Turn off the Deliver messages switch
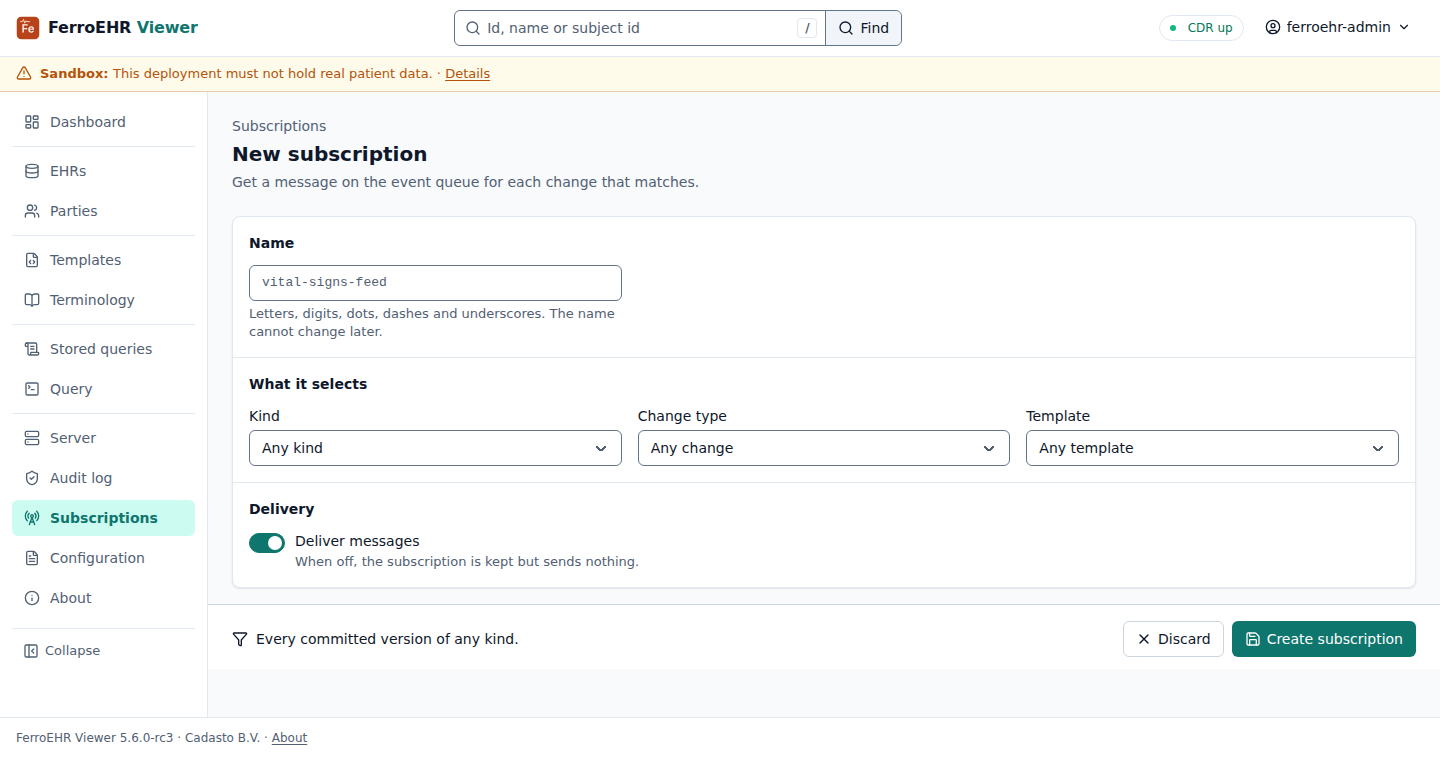This screenshot has width=1440, height=757. (267, 542)
